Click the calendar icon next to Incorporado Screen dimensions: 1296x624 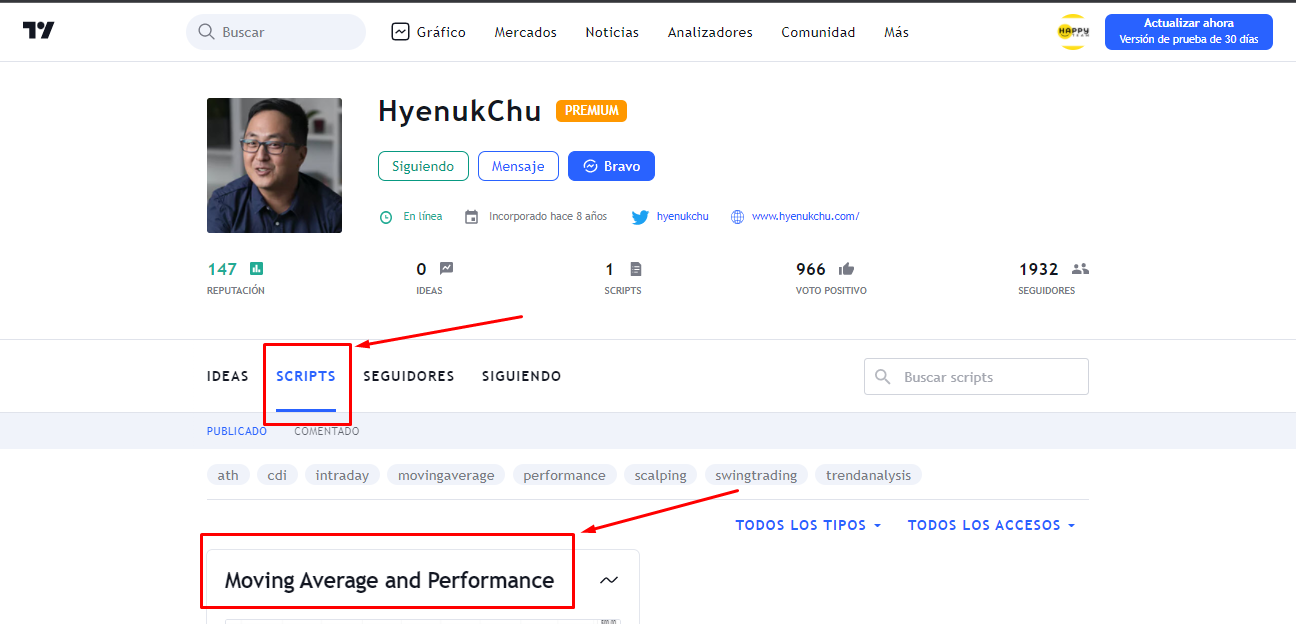[471, 217]
